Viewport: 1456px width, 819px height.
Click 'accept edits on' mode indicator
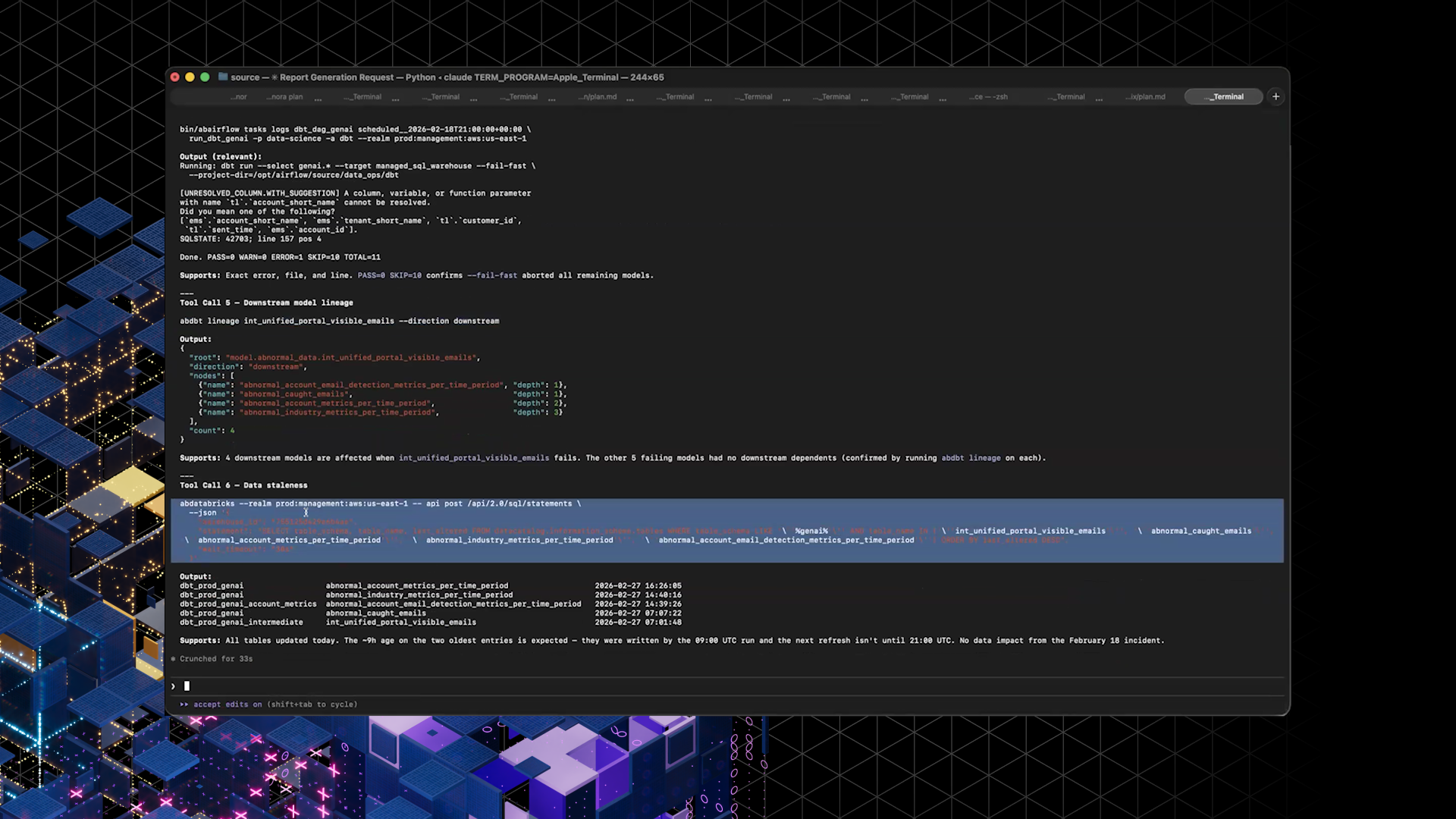pyautogui.click(x=227, y=704)
